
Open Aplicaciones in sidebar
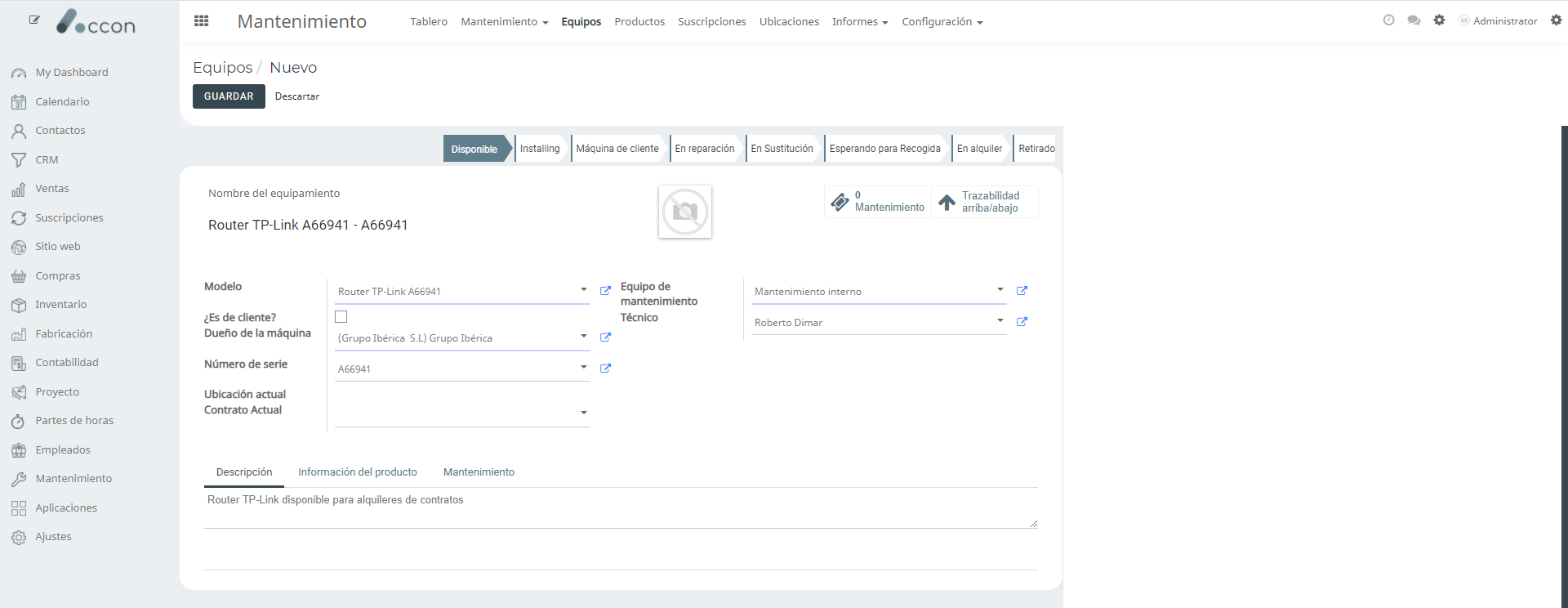coord(66,508)
